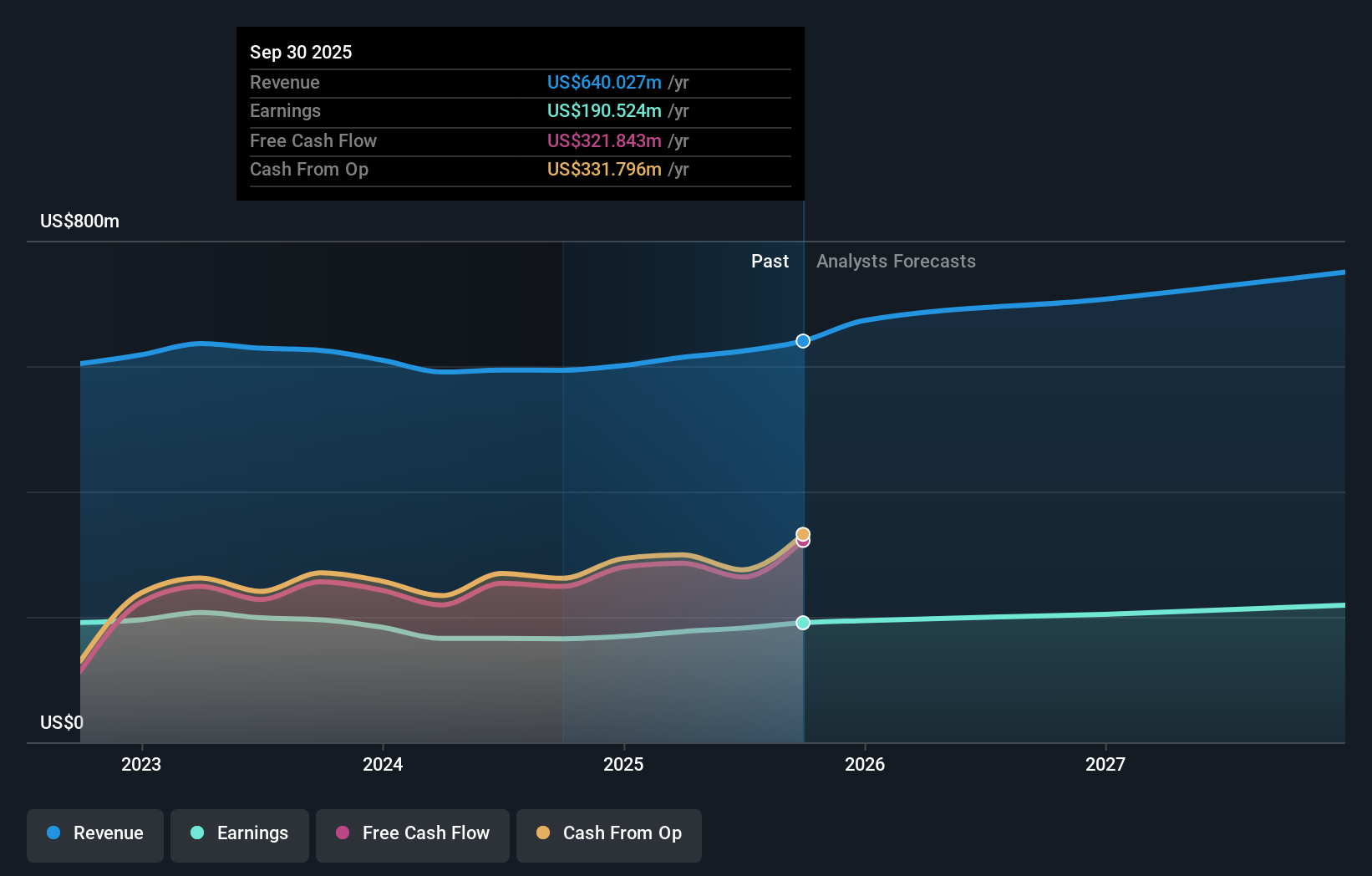This screenshot has width=1372, height=876.
Task: Click the blue Revenue legend dot
Action: click(52, 833)
